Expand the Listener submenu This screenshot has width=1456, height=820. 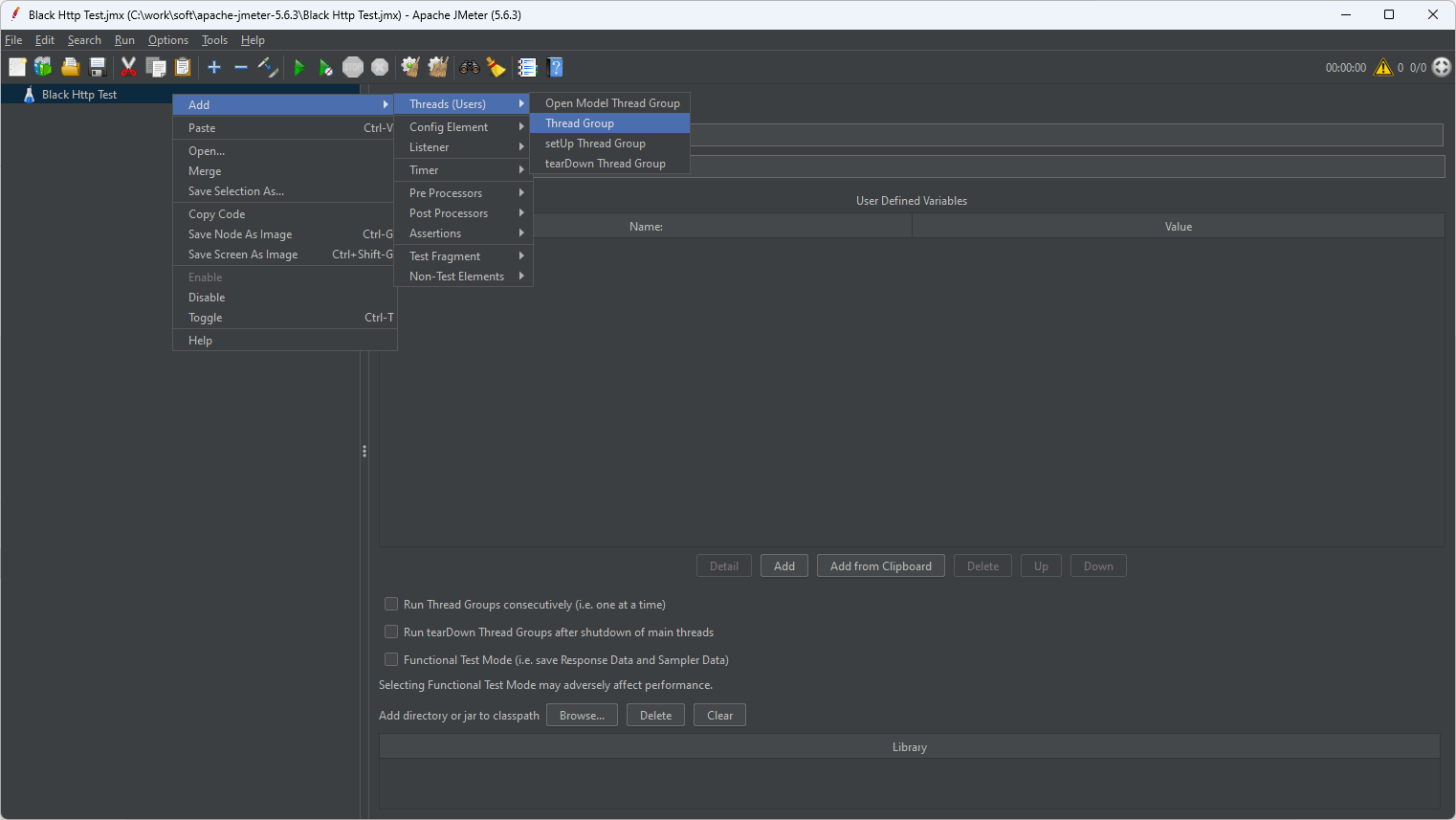click(463, 146)
